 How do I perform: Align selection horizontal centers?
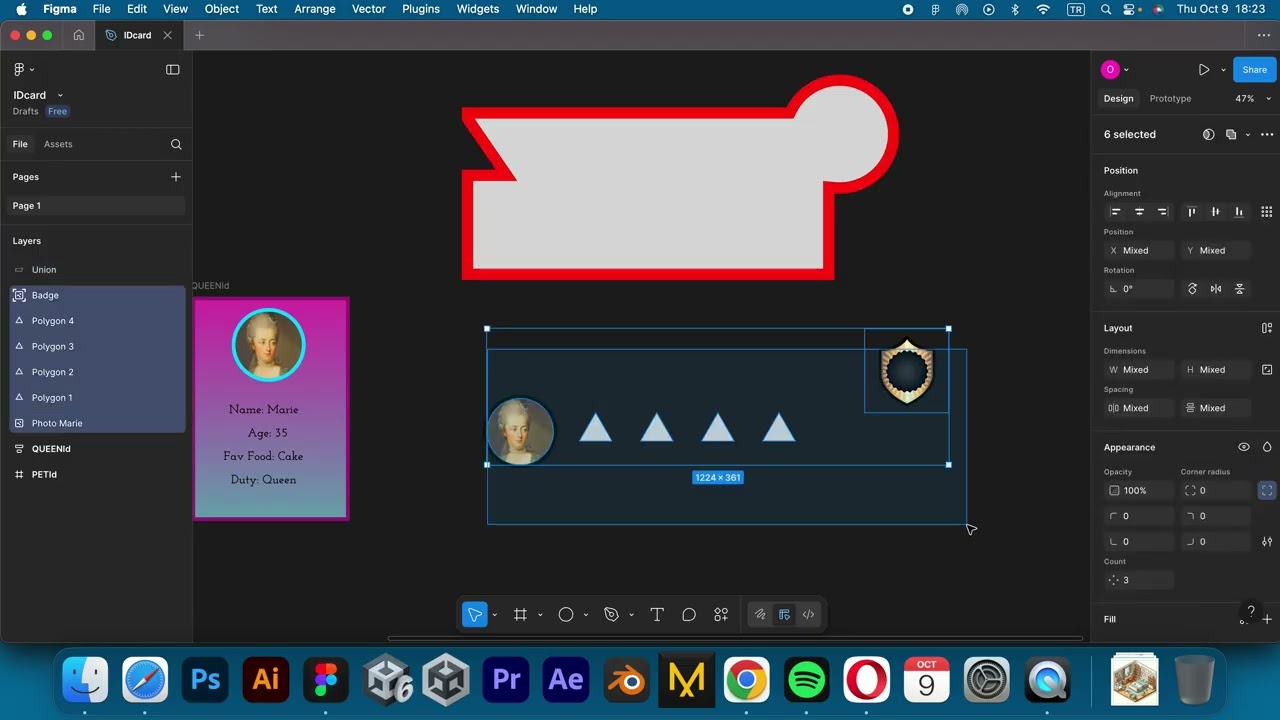coord(1139,212)
